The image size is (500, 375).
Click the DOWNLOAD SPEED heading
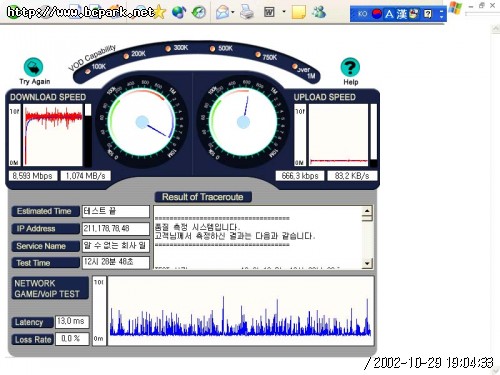[x=48, y=97]
